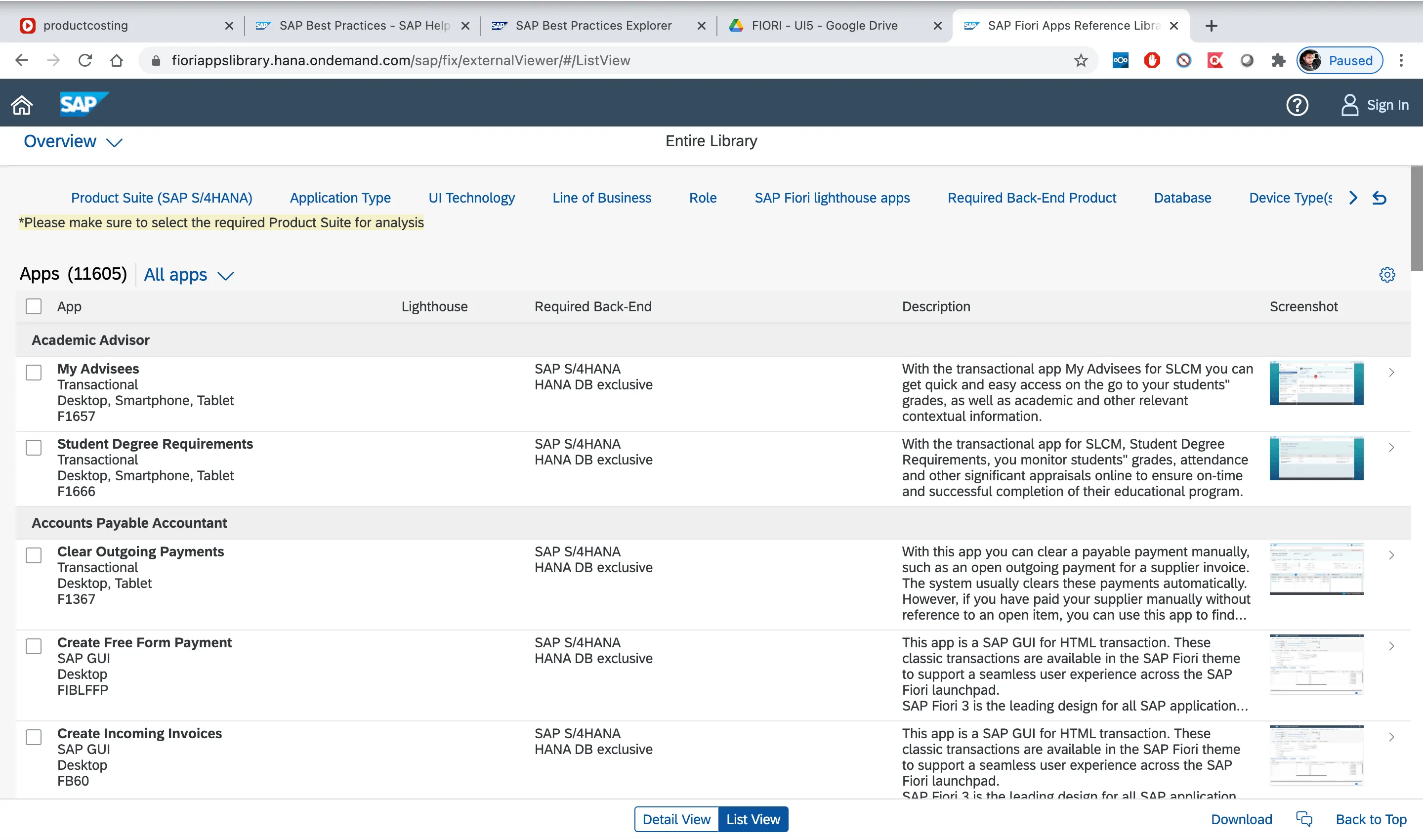Open details arrow for Clear Outgoing Payments
Image resolution: width=1423 pixels, height=840 pixels.
click(1391, 555)
